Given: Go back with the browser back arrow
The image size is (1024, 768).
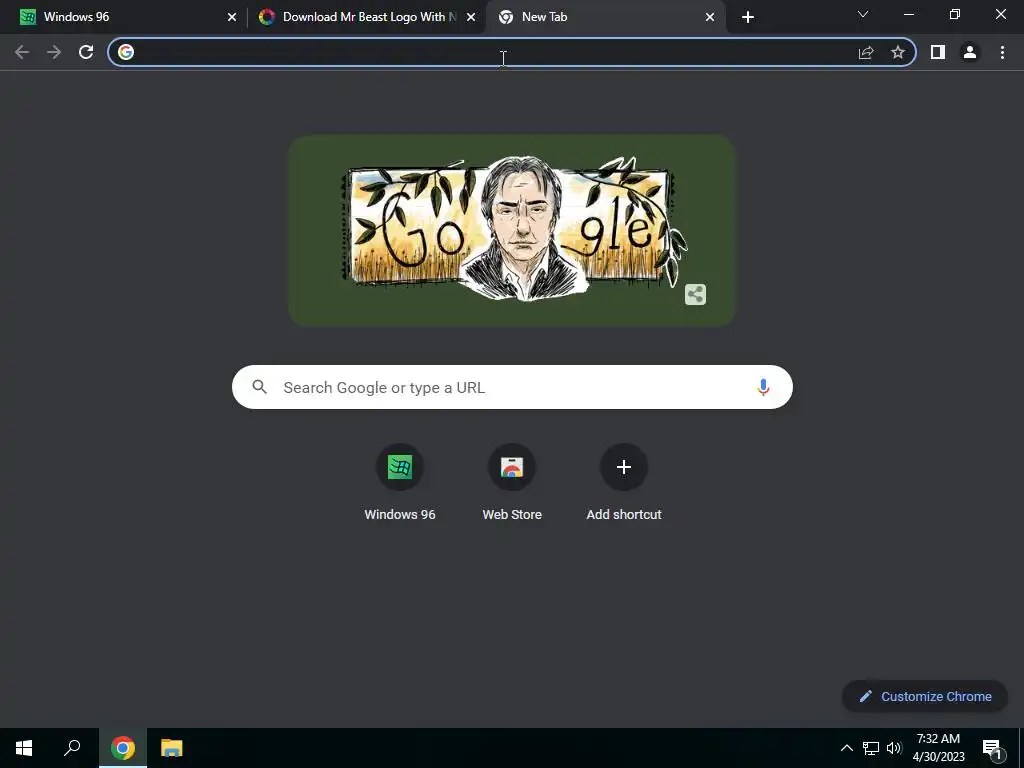Looking at the screenshot, I should (22, 52).
